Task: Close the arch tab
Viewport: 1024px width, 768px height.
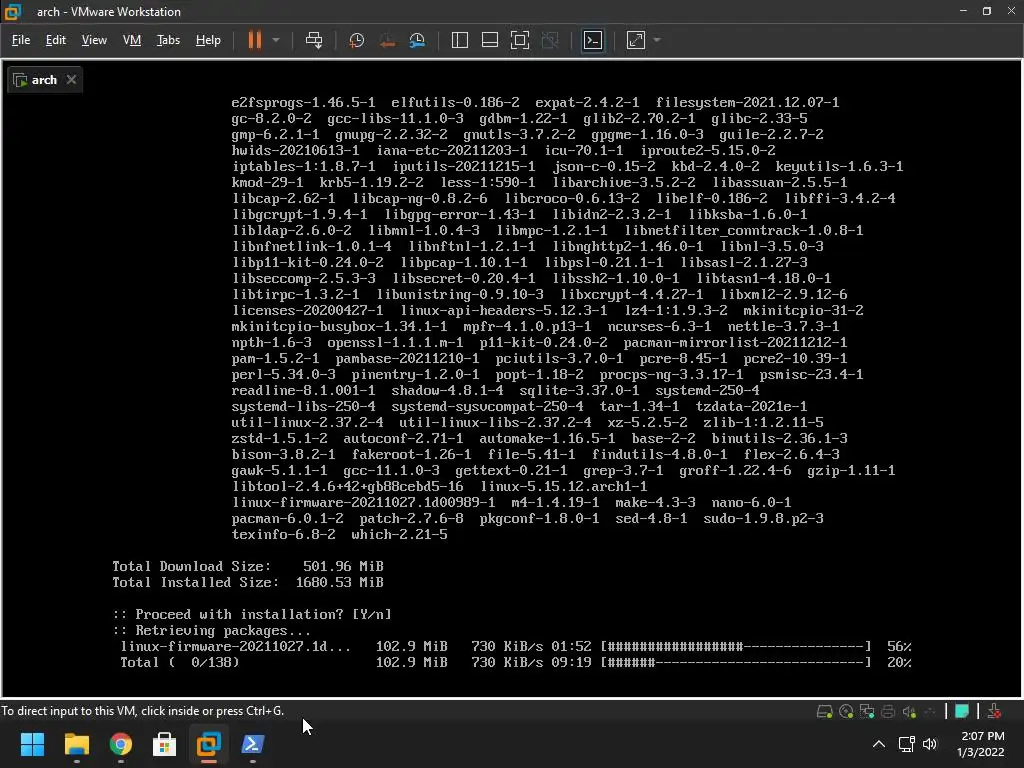Action: click(71, 79)
